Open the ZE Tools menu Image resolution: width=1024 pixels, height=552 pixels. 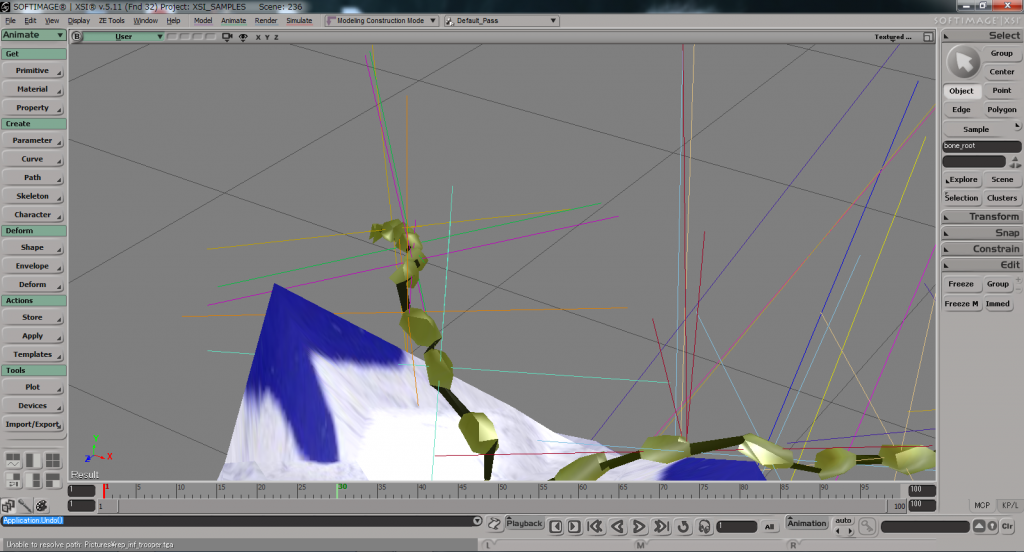(111, 21)
